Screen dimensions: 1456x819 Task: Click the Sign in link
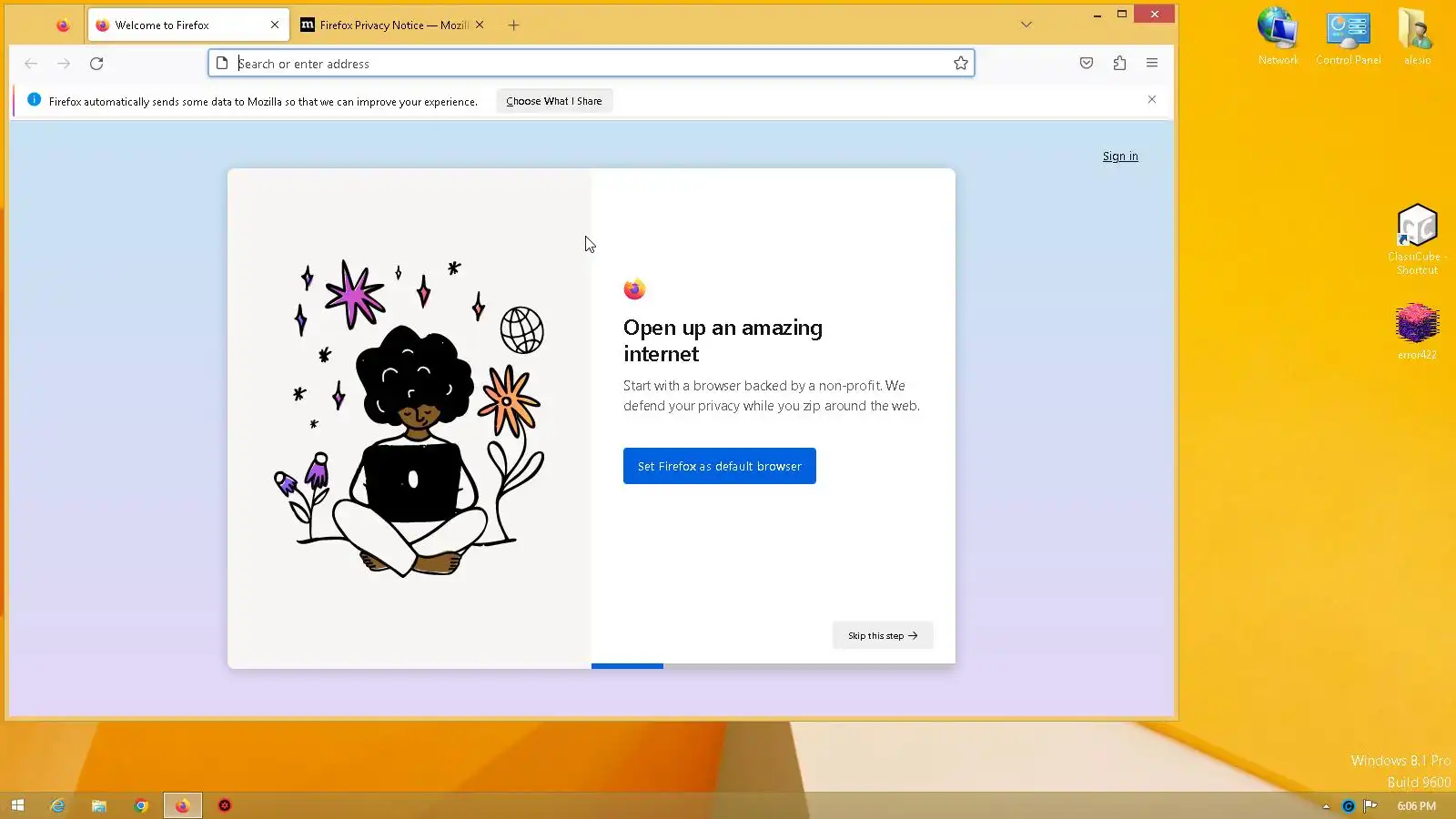(x=1120, y=157)
